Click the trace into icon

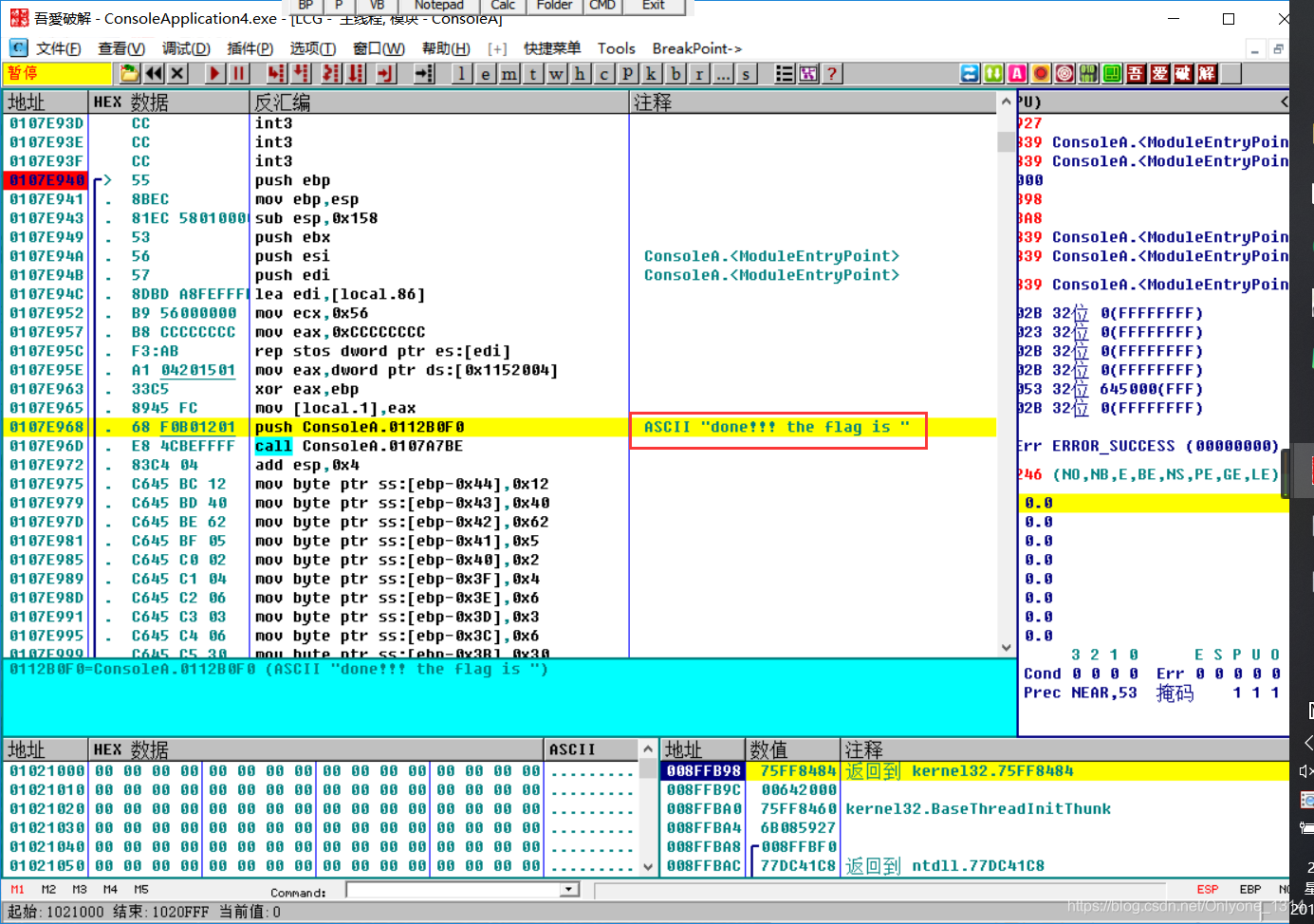(331, 73)
